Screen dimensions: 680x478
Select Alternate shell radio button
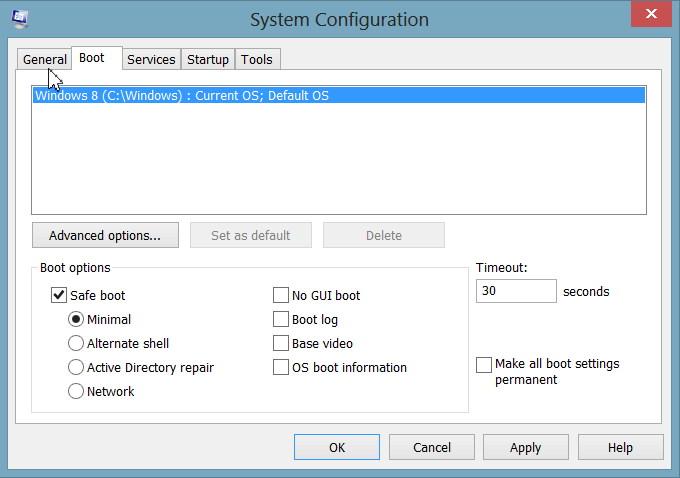(x=76, y=344)
